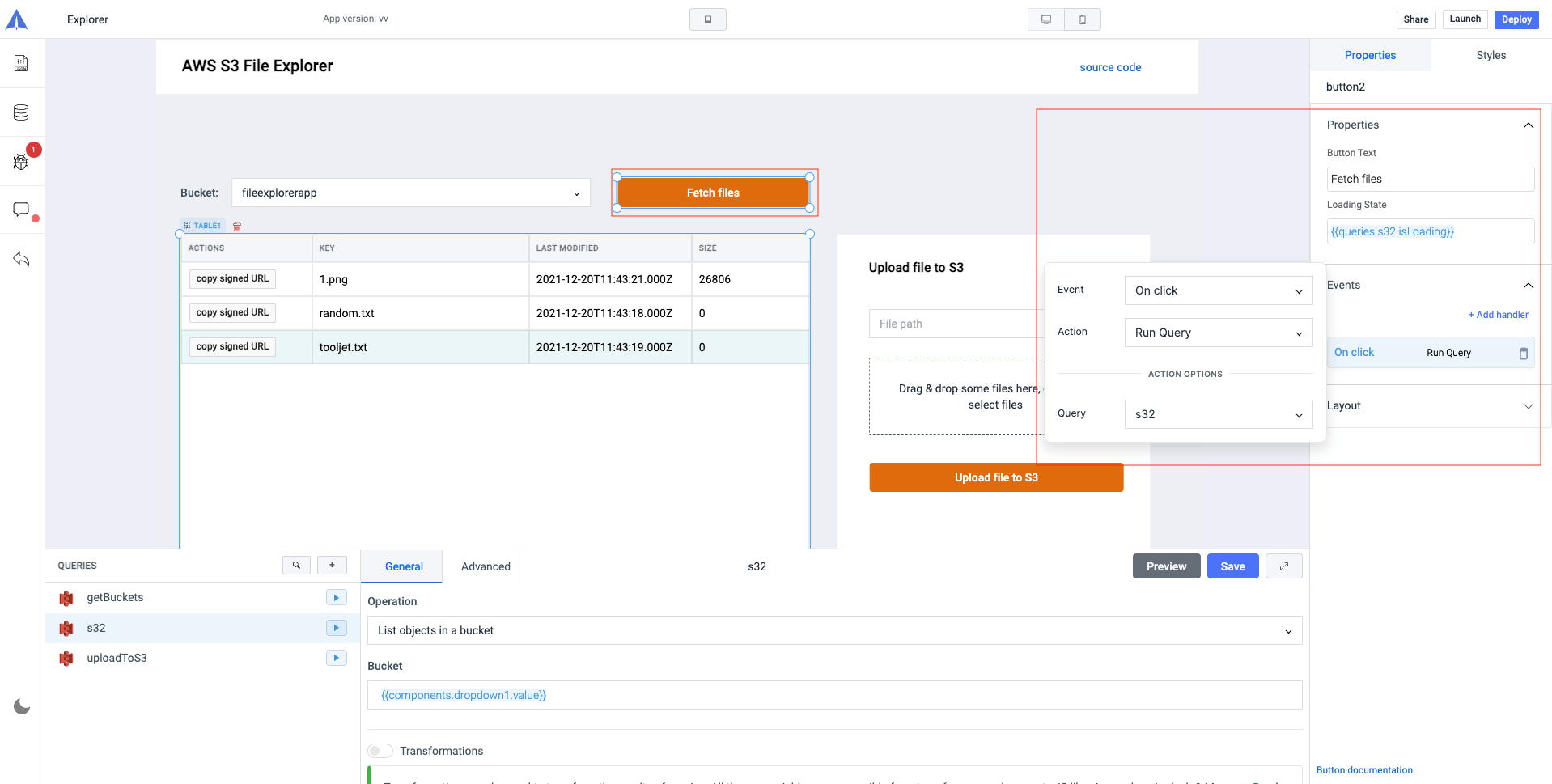
Task: Open the Bucket dropdown showing fileexplorerapp
Action: click(410, 193)
